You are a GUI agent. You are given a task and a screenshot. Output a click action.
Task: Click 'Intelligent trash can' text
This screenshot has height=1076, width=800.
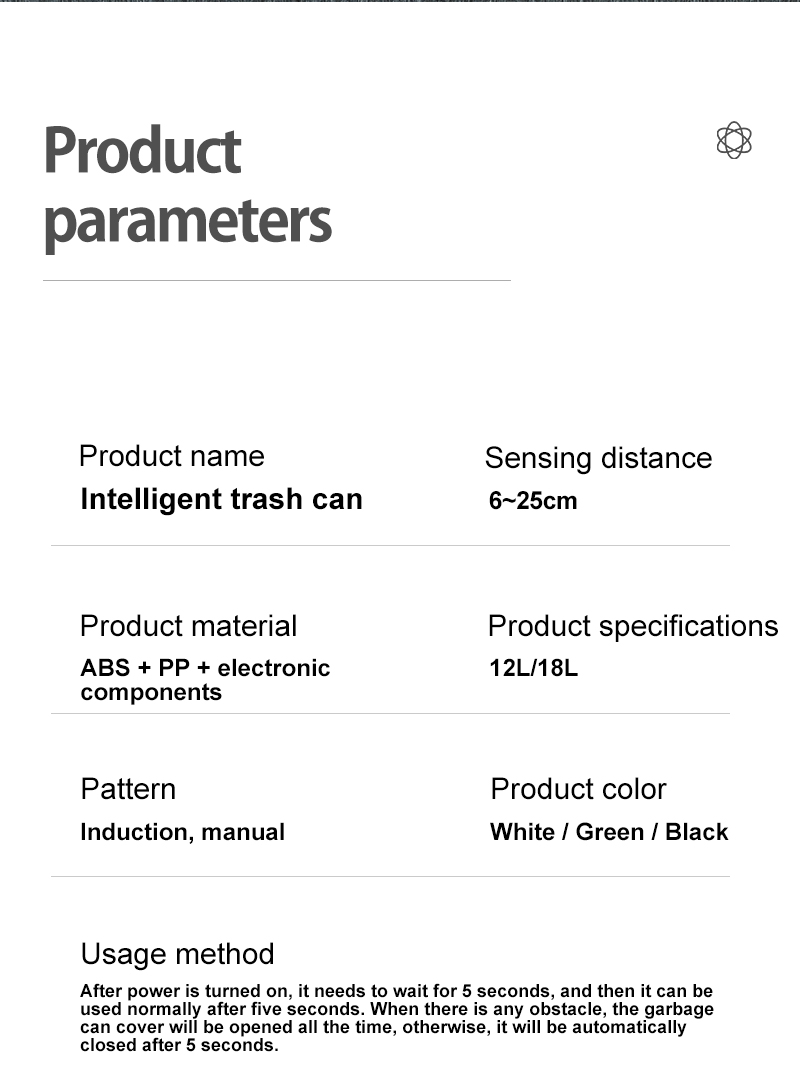221,499
